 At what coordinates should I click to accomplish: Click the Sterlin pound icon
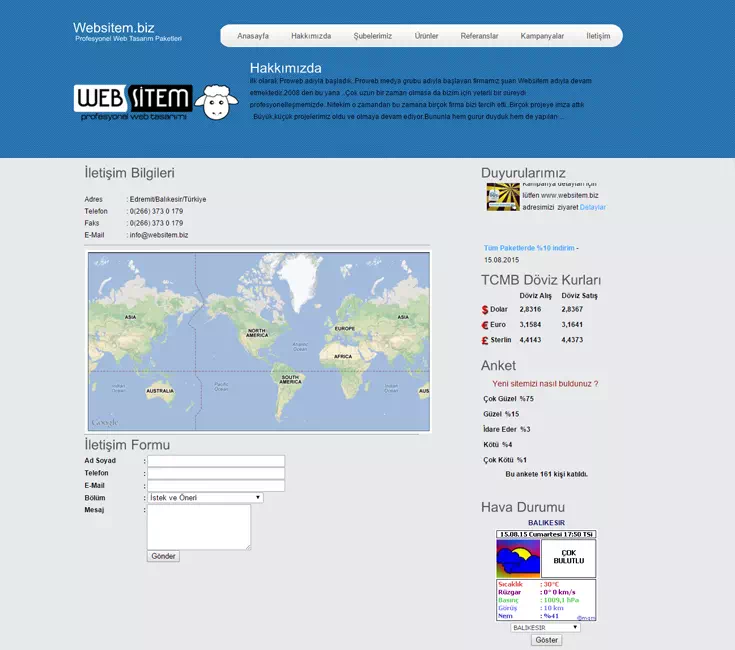click(x=485, y=341)
